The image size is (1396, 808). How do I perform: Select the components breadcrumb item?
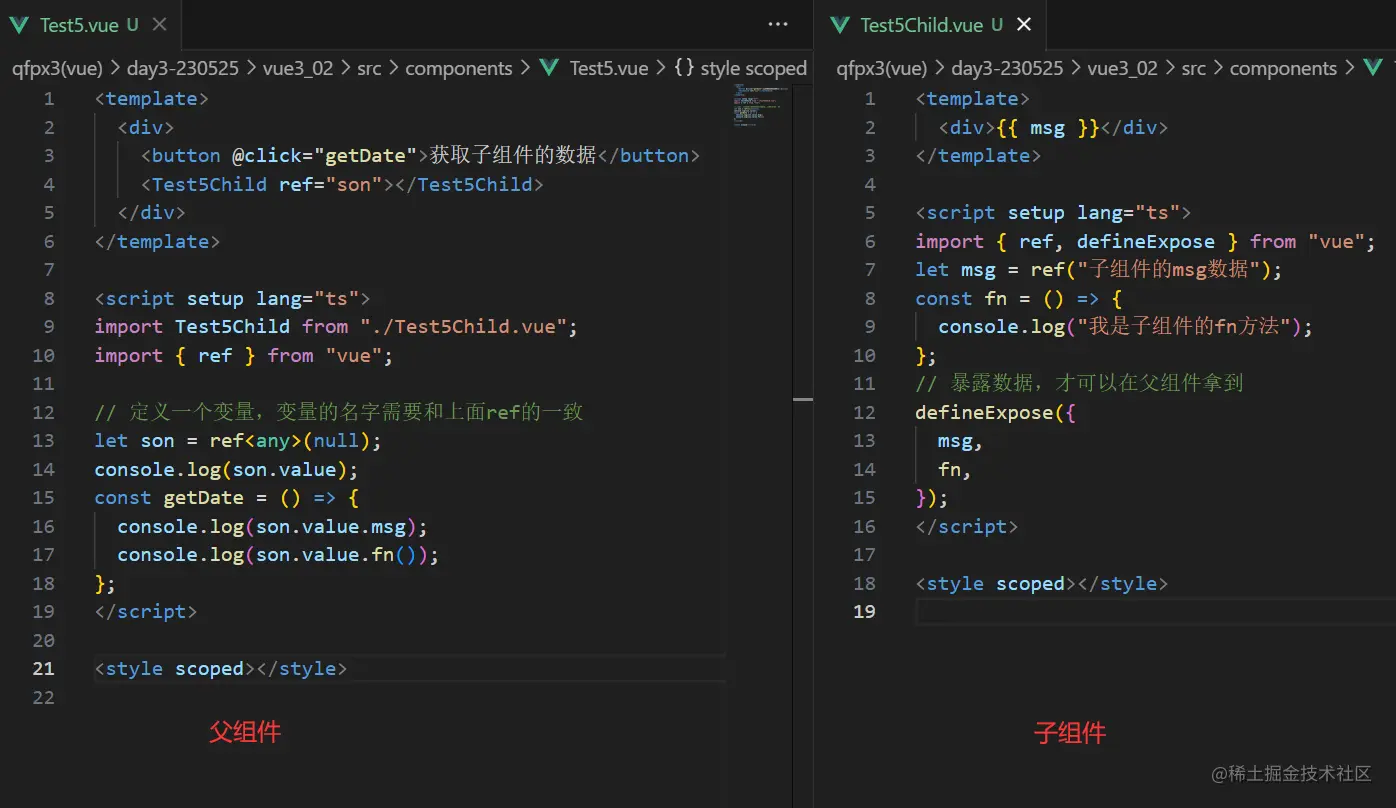(x=460, y=67)
